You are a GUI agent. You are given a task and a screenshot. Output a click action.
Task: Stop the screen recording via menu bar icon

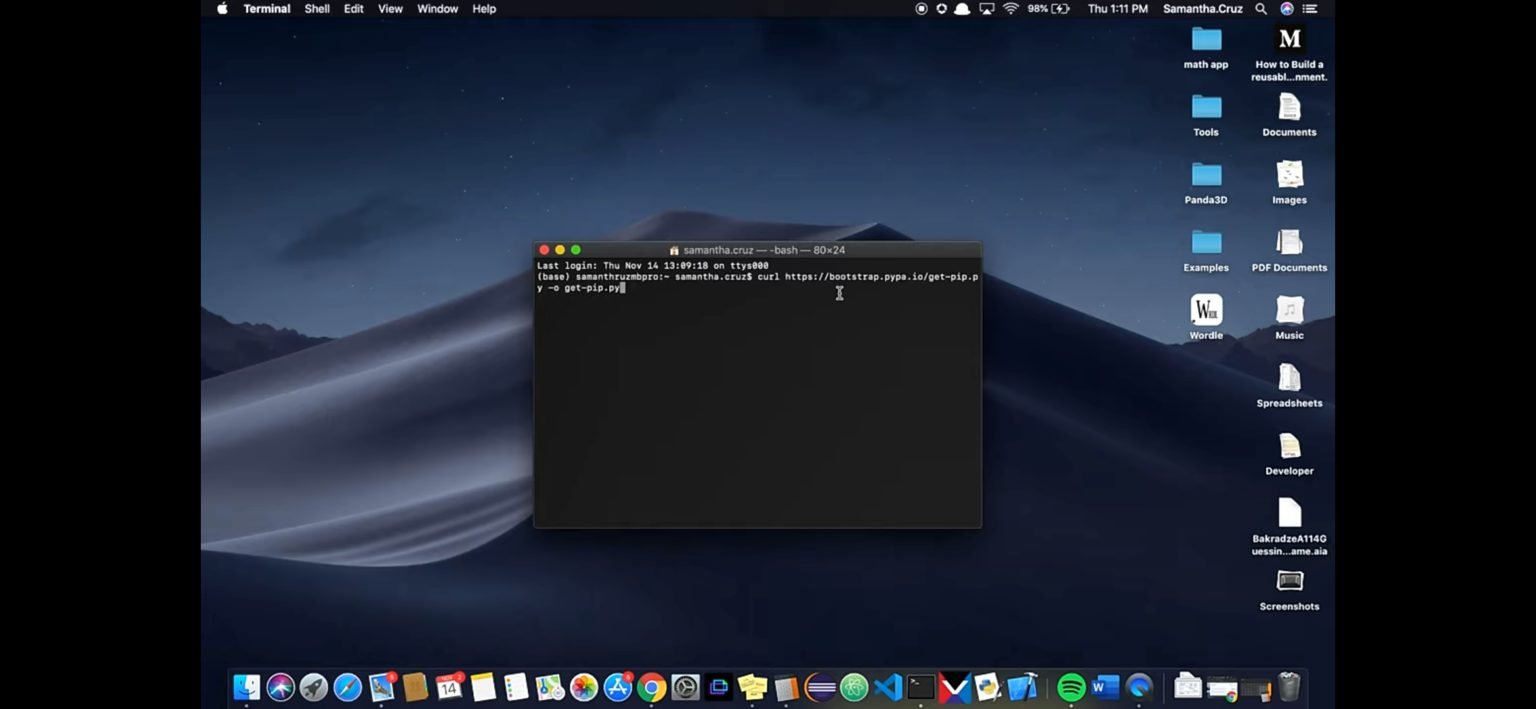[920, 9]
